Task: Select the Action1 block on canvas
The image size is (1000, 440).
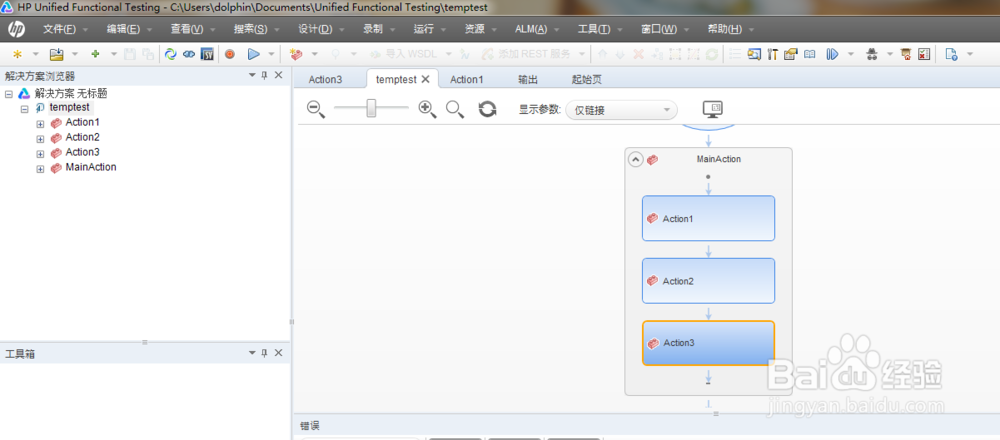Action: pyautogui.click(x=708, y=218)
